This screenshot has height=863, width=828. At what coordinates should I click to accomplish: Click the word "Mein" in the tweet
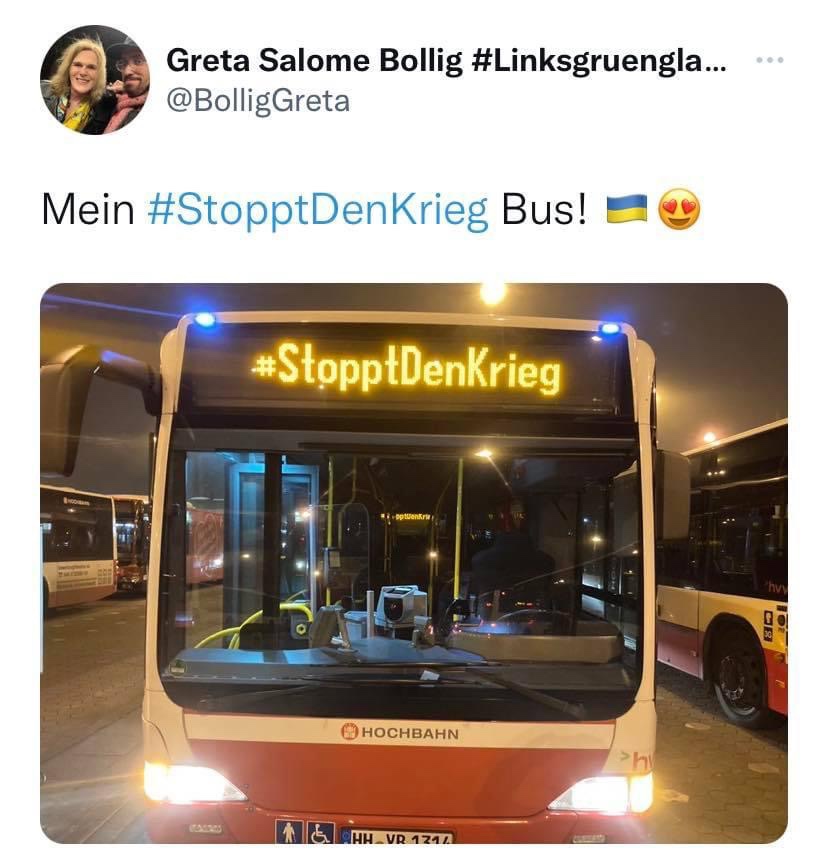[x=88, y=210]
